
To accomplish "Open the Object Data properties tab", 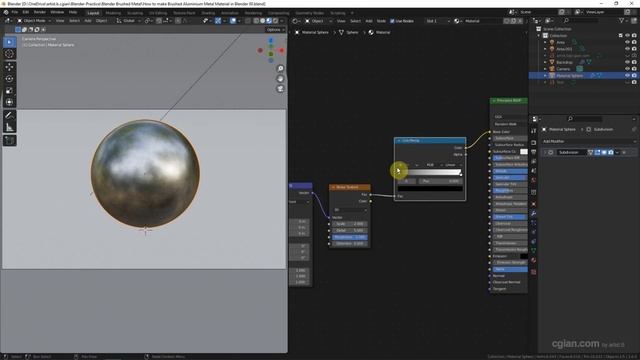I will (x=533, y=251).
